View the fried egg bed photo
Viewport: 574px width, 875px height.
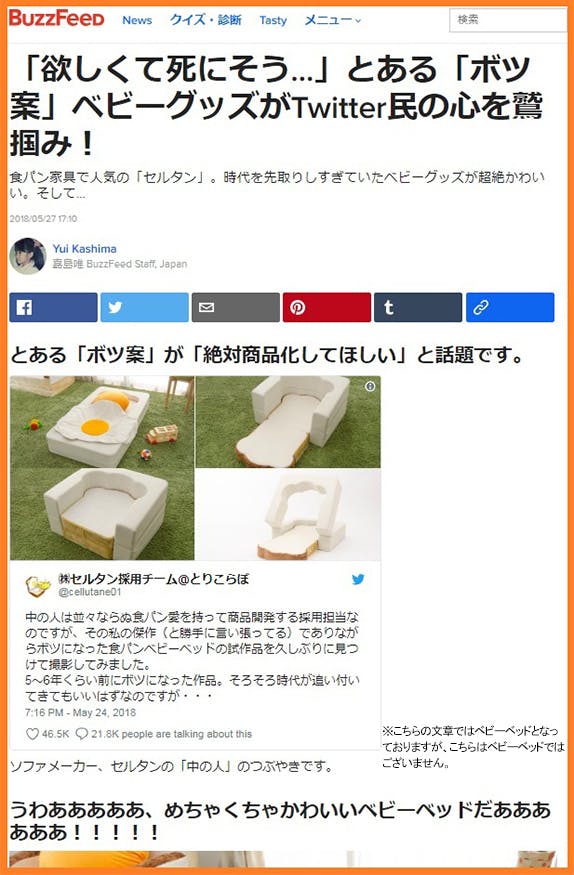tap(102, 422)
